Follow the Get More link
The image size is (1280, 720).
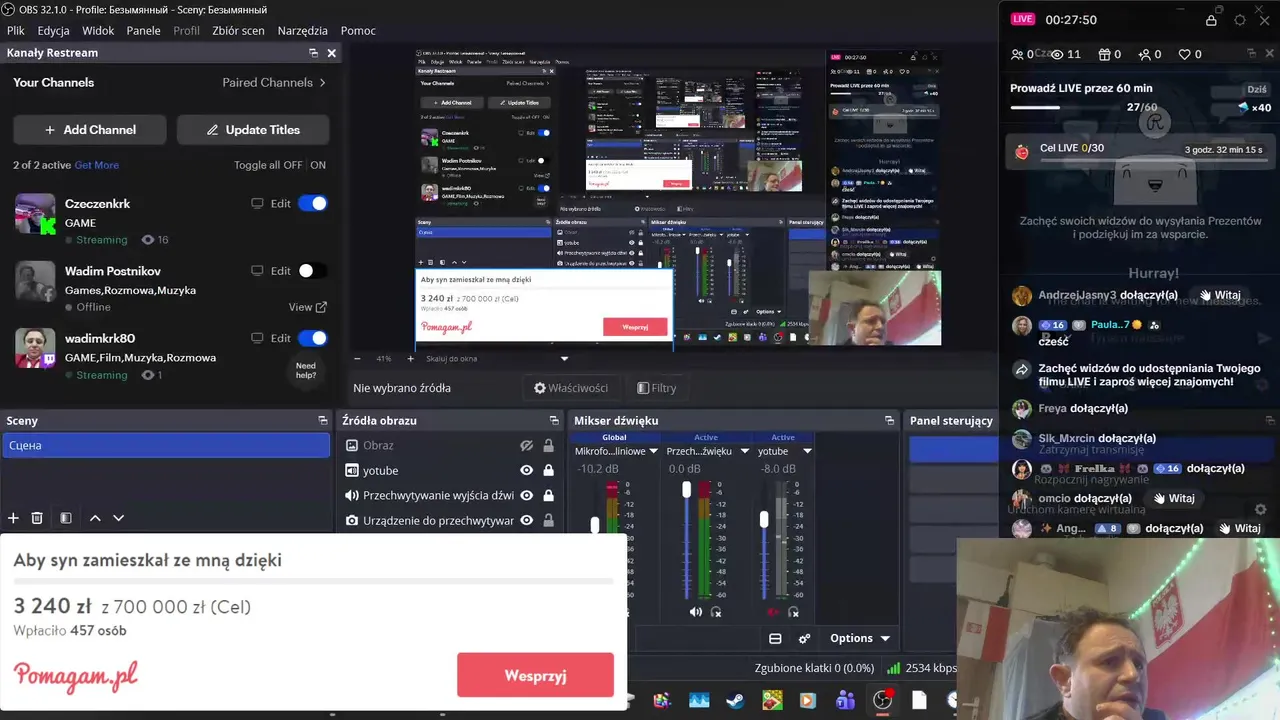point(96,165)
